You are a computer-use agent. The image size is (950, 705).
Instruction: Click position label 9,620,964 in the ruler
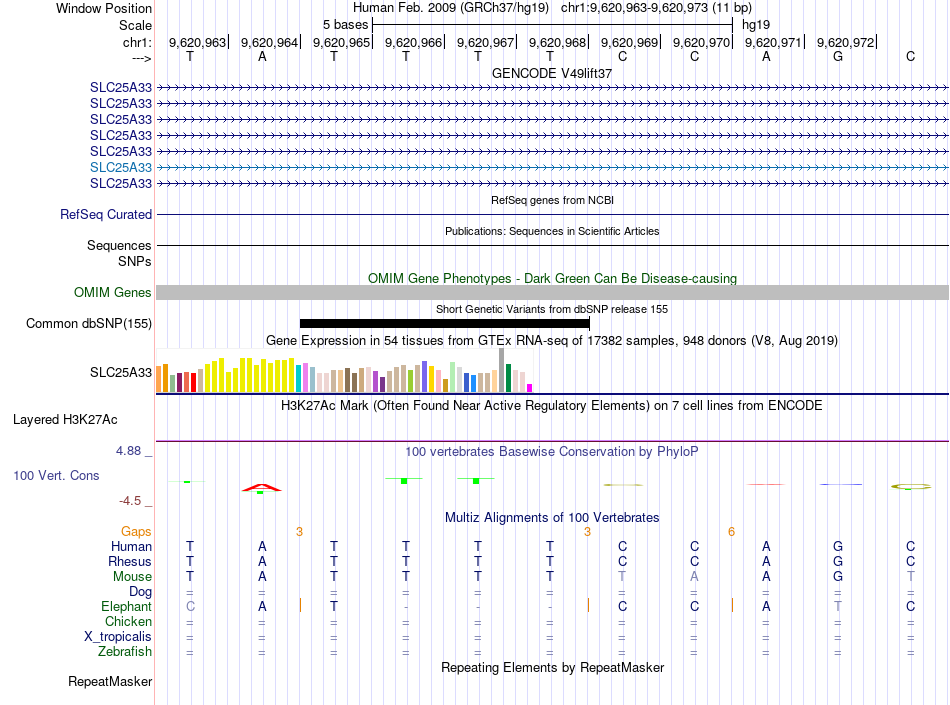coord(270,42)
